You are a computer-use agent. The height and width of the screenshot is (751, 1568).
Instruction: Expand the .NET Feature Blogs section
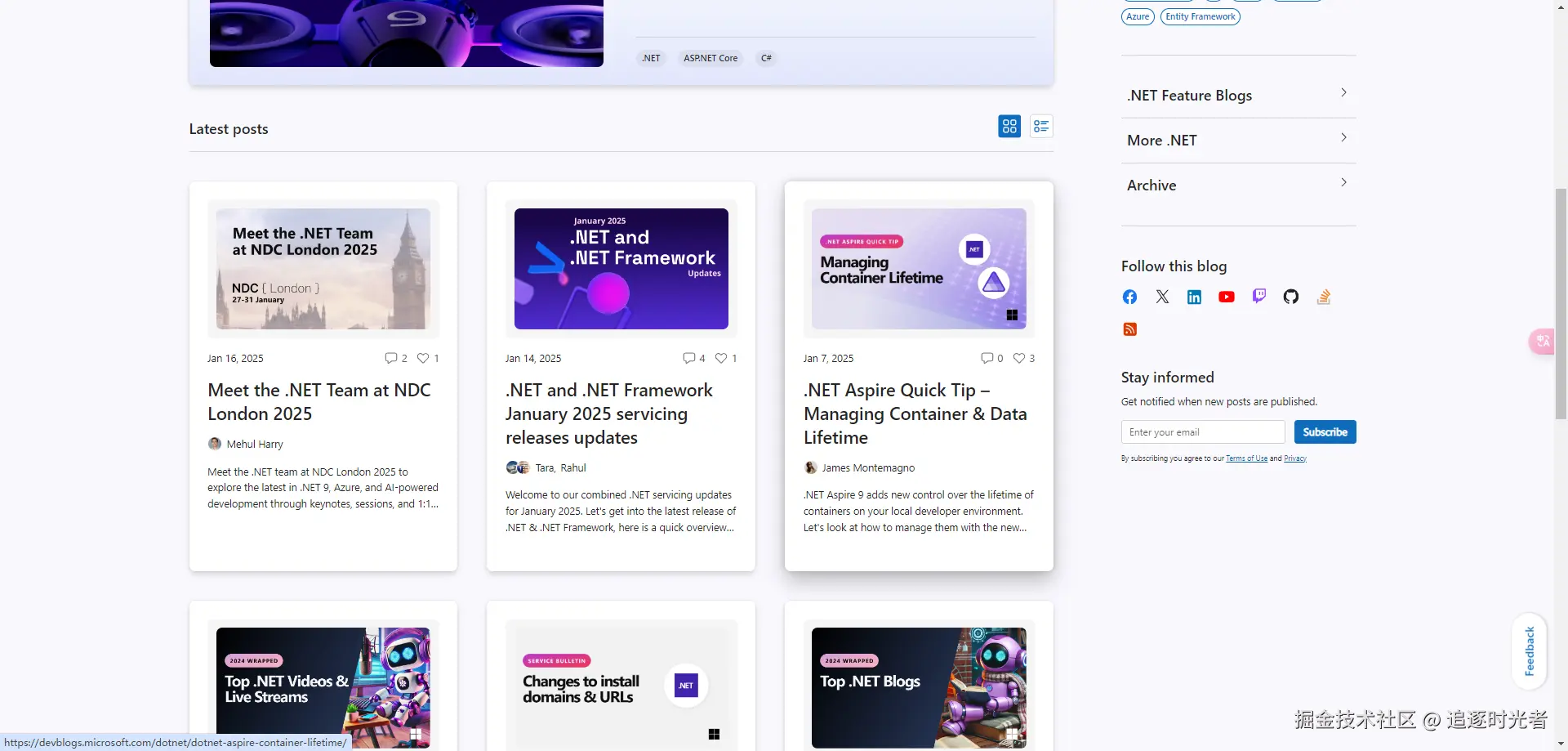(x=1238, y=96)
